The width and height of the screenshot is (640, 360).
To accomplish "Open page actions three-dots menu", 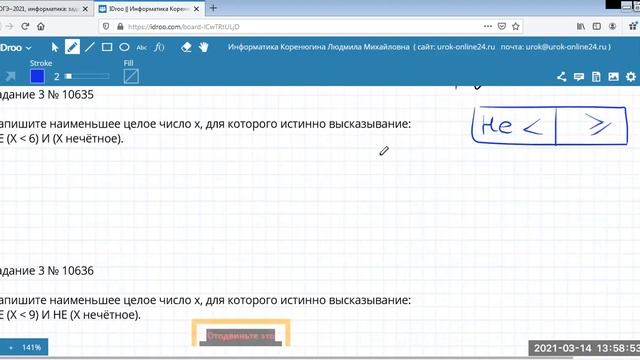I will point(487,26).
